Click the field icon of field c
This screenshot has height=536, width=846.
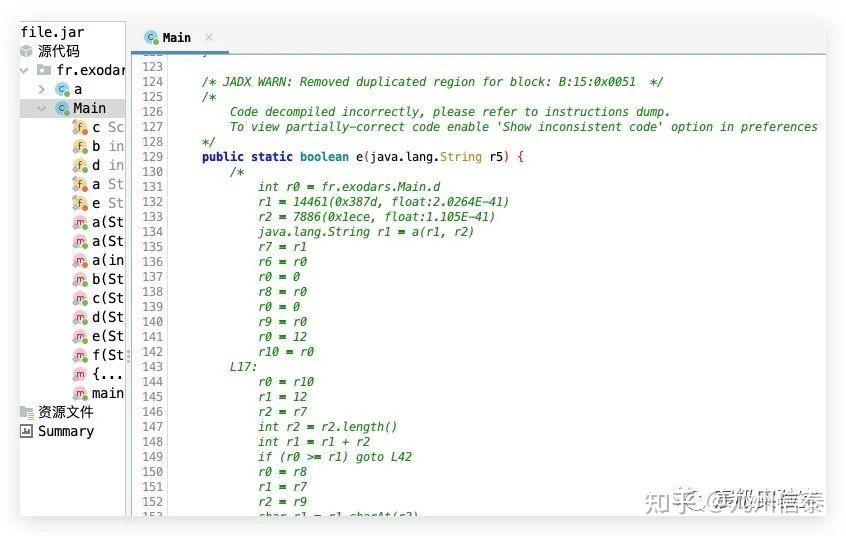coord(80,128)
